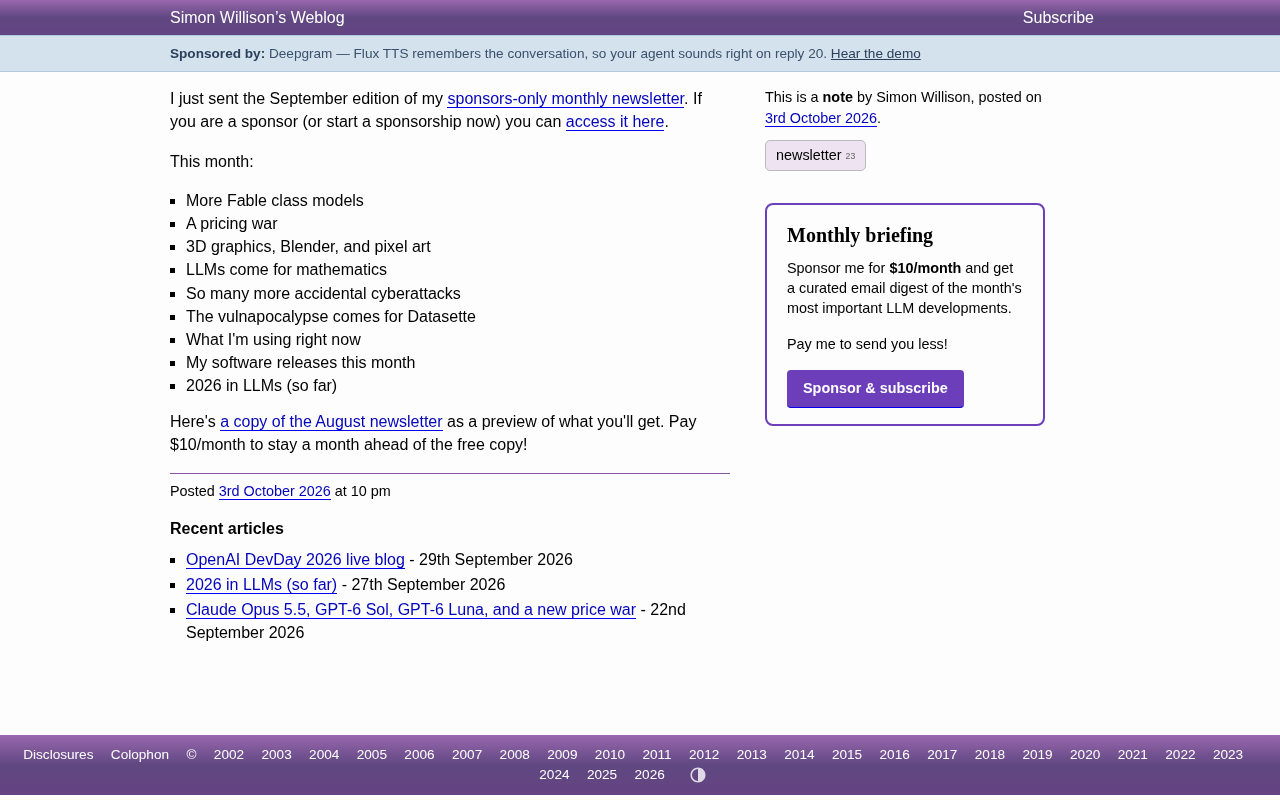Open the OpenAI DevDay 2026 live blog article
Viewport: 1280px width, 800px height.
[295, 560]
